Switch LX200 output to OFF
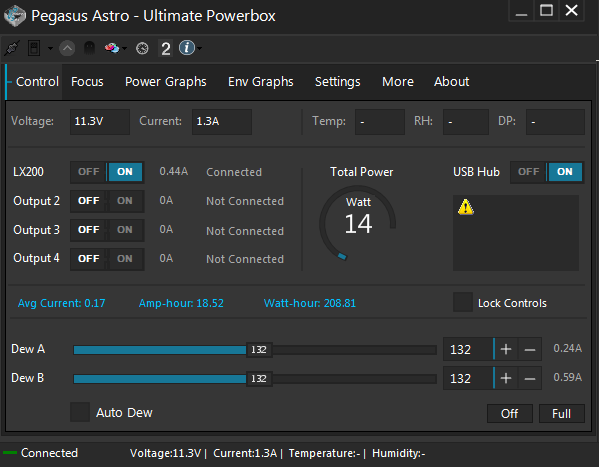Viewport: 599px width, 467px height. coord(88,172)
